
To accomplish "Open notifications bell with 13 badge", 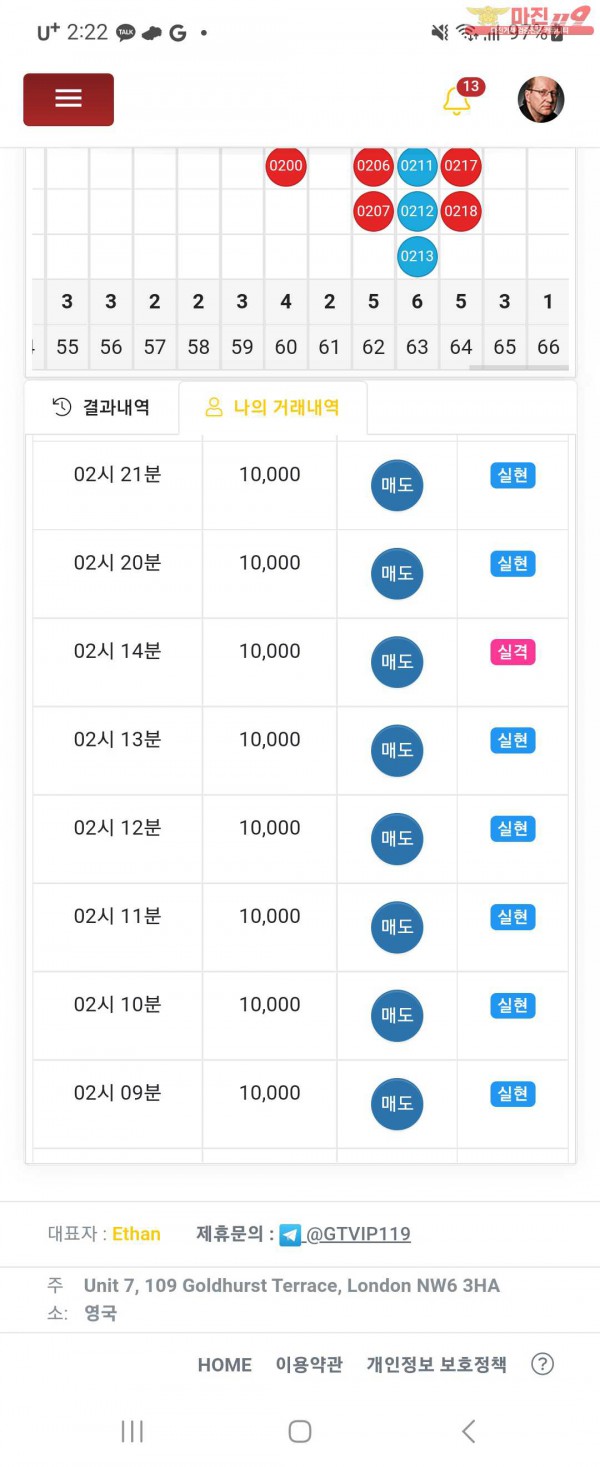I will pyautogui.click(x=460, y=98).
